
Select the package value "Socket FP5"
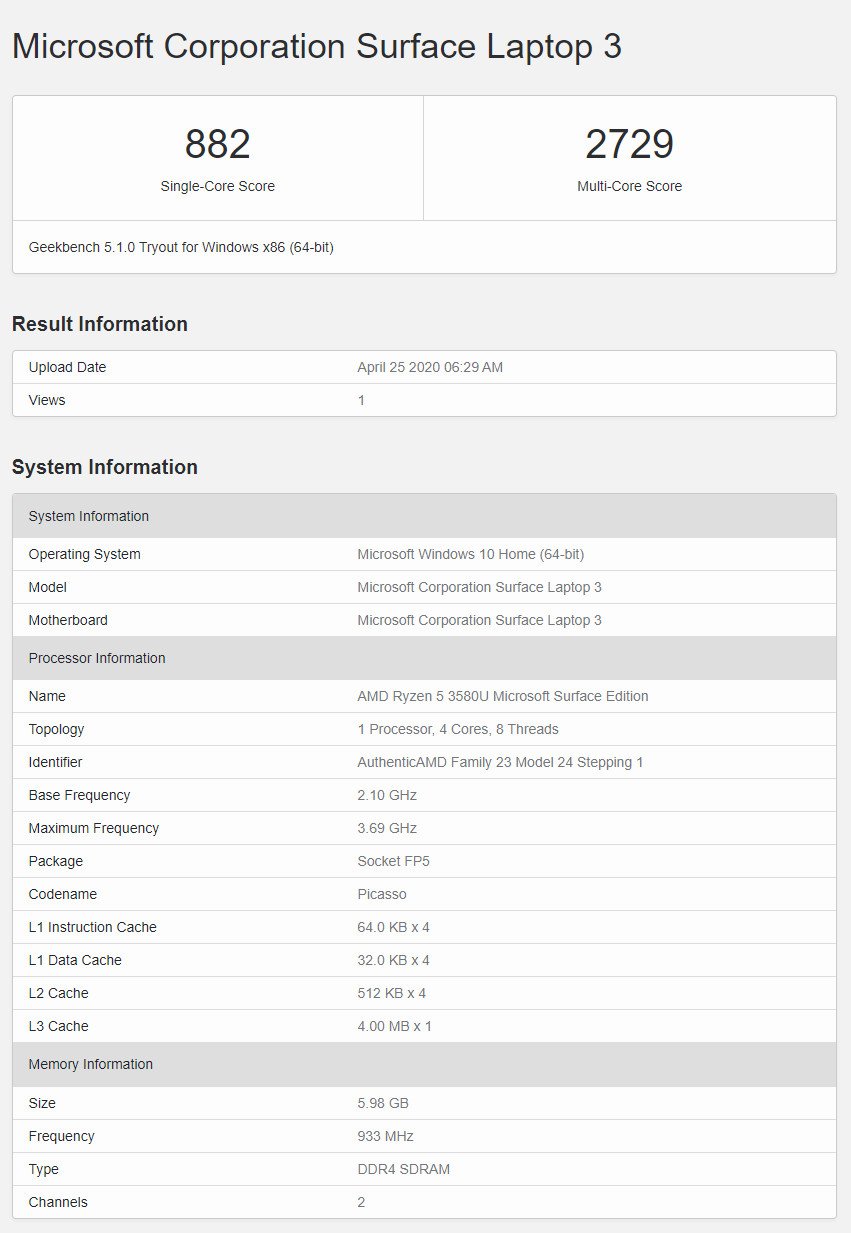[x=393, y=861]
